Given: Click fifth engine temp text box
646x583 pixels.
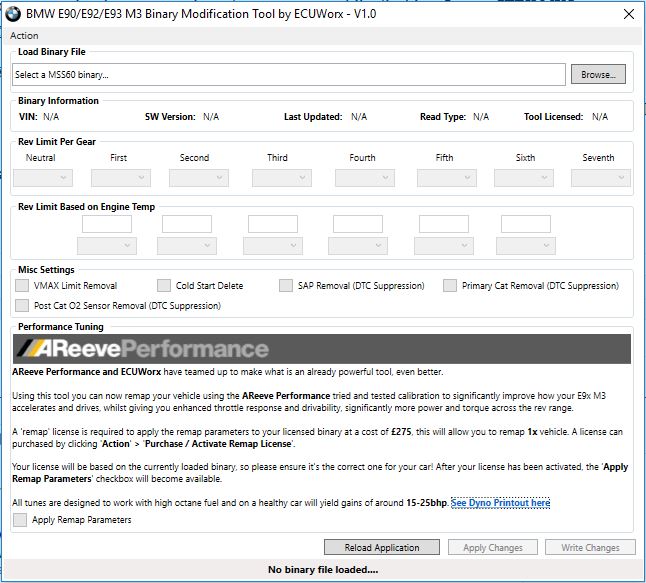Looking at the screenshot, I should 444,224.
